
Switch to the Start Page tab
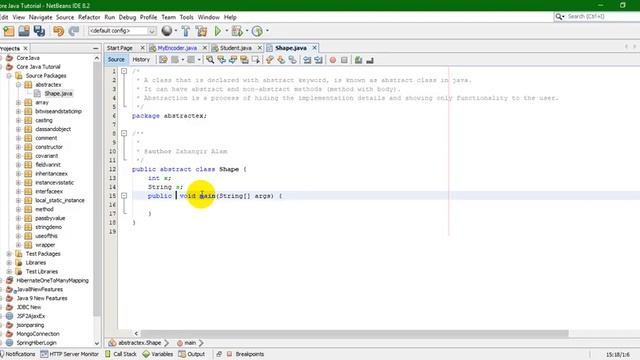[120, 48]
